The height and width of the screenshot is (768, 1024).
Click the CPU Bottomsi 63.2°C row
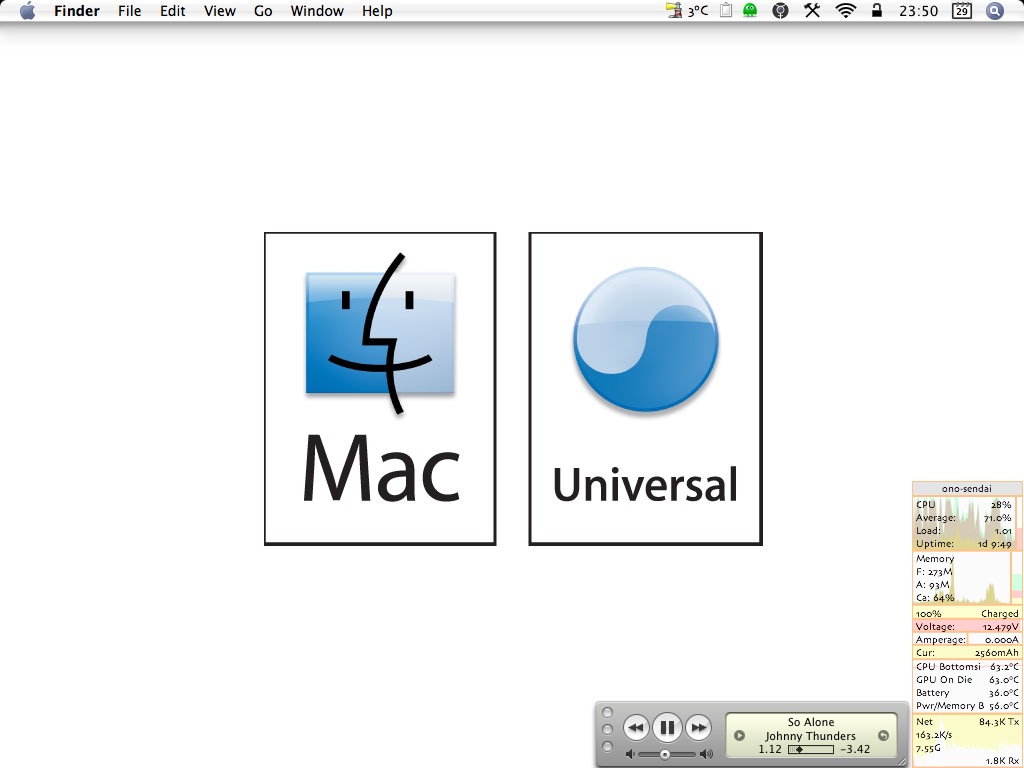(x=967, y=667)
